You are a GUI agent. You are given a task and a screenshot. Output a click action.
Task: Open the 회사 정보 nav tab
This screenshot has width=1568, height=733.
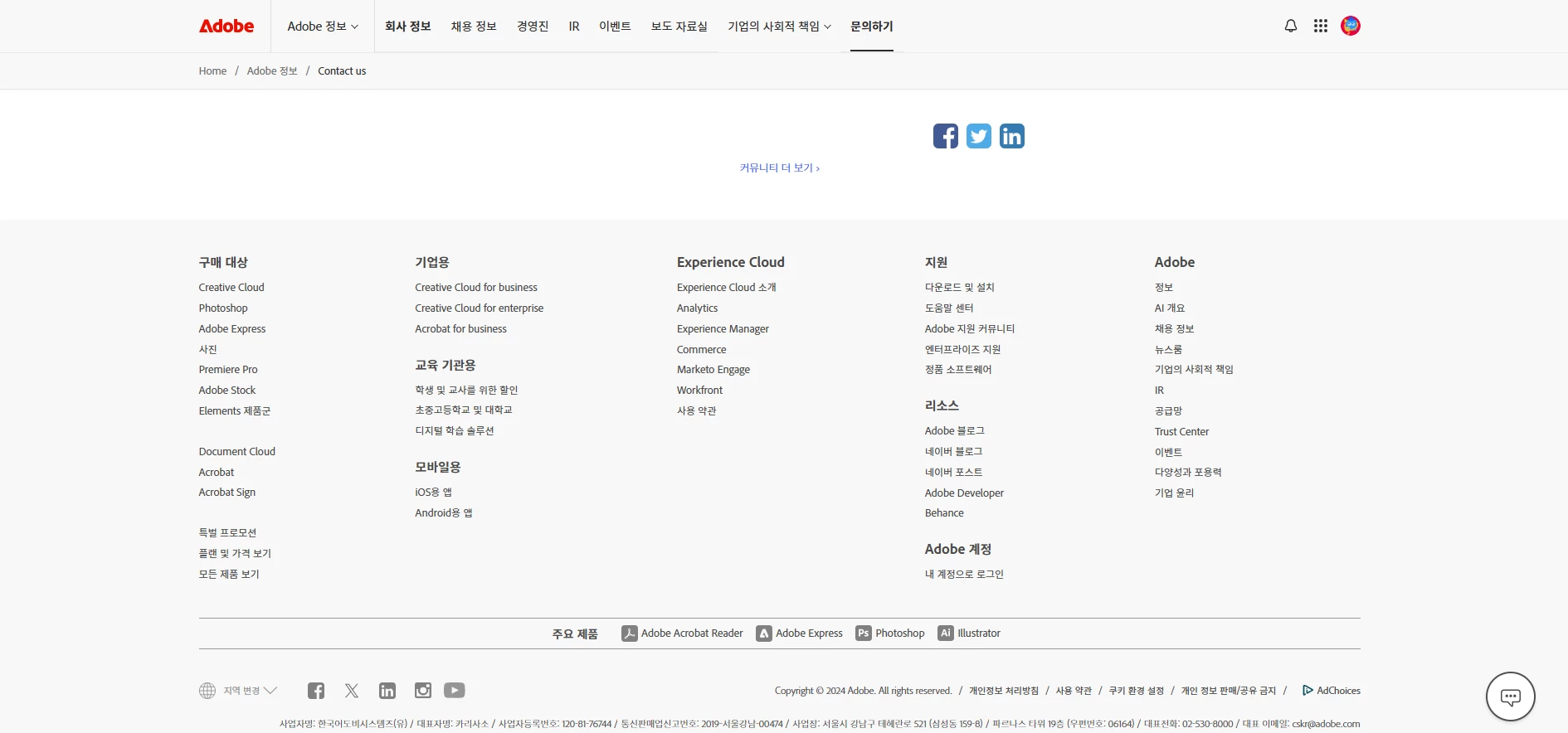[408, 27]
